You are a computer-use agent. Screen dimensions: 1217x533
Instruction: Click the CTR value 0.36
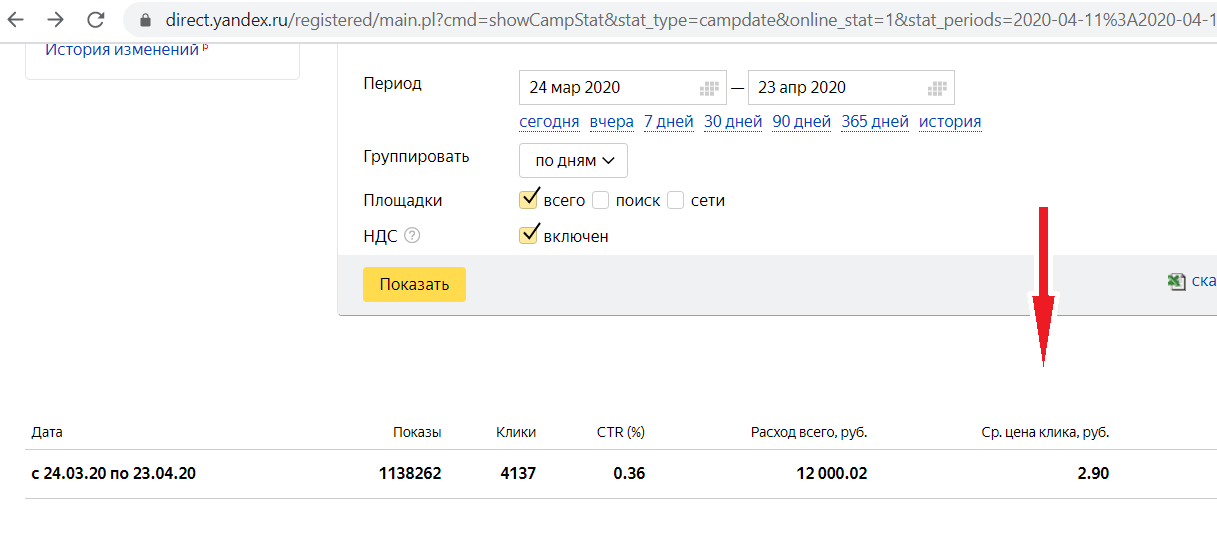629,474
